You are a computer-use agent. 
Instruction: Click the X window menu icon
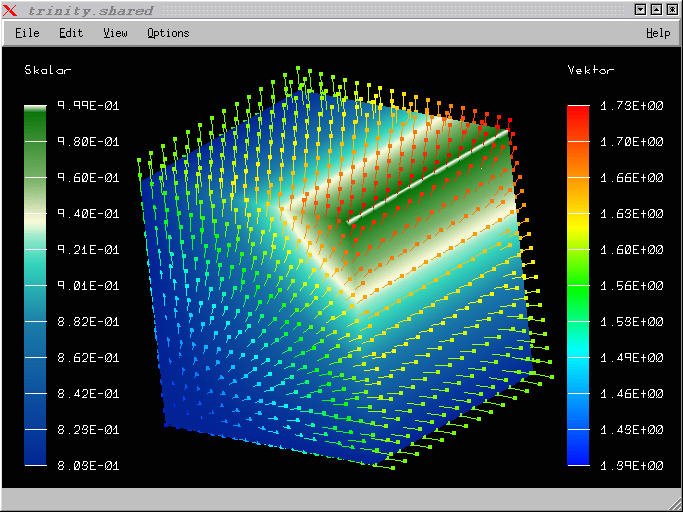[10, 10]
